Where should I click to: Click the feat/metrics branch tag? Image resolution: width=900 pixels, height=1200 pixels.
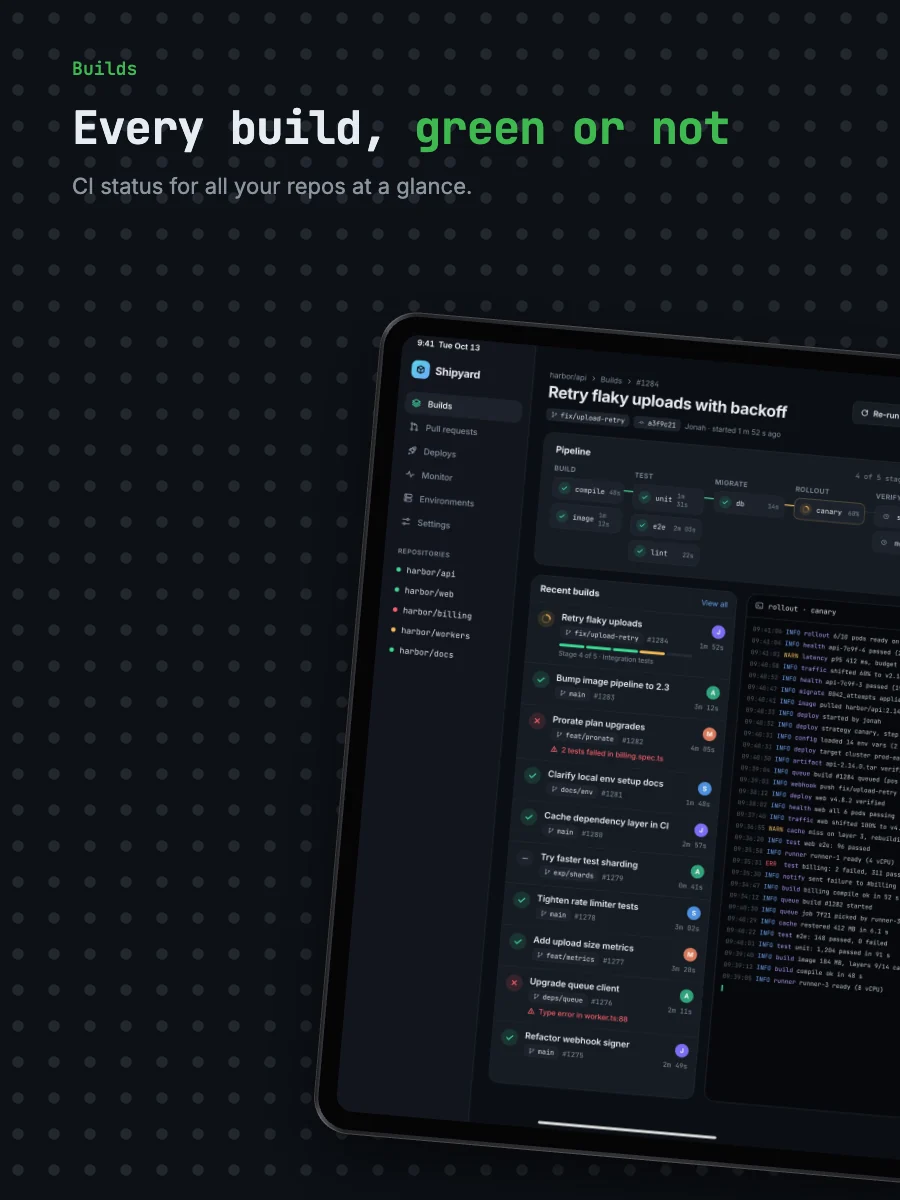pos(567,958)
